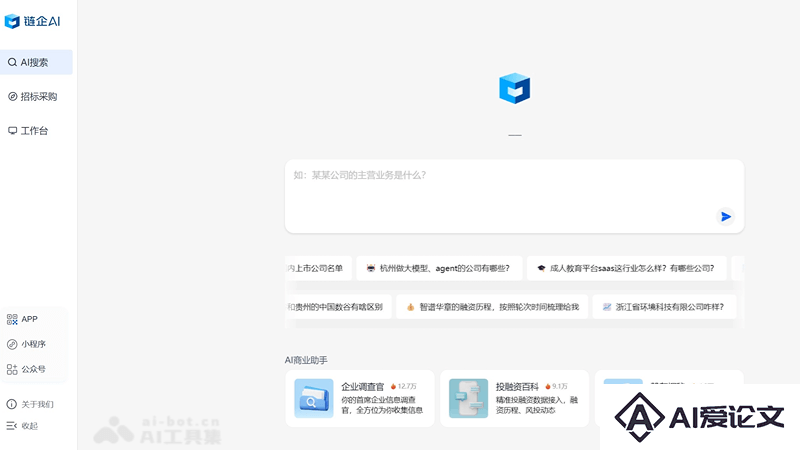Select the 上市公司名单 suggestion chip
The height and width of the screenshot is (450, 800).
click(318, 268)
